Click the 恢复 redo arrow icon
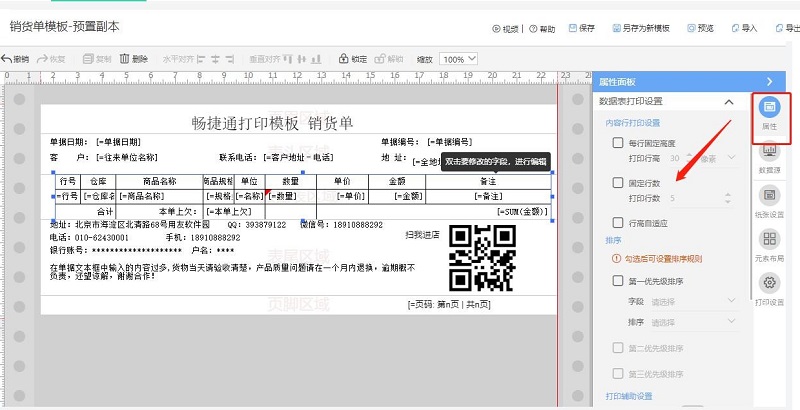 click(x=42, y=59)
